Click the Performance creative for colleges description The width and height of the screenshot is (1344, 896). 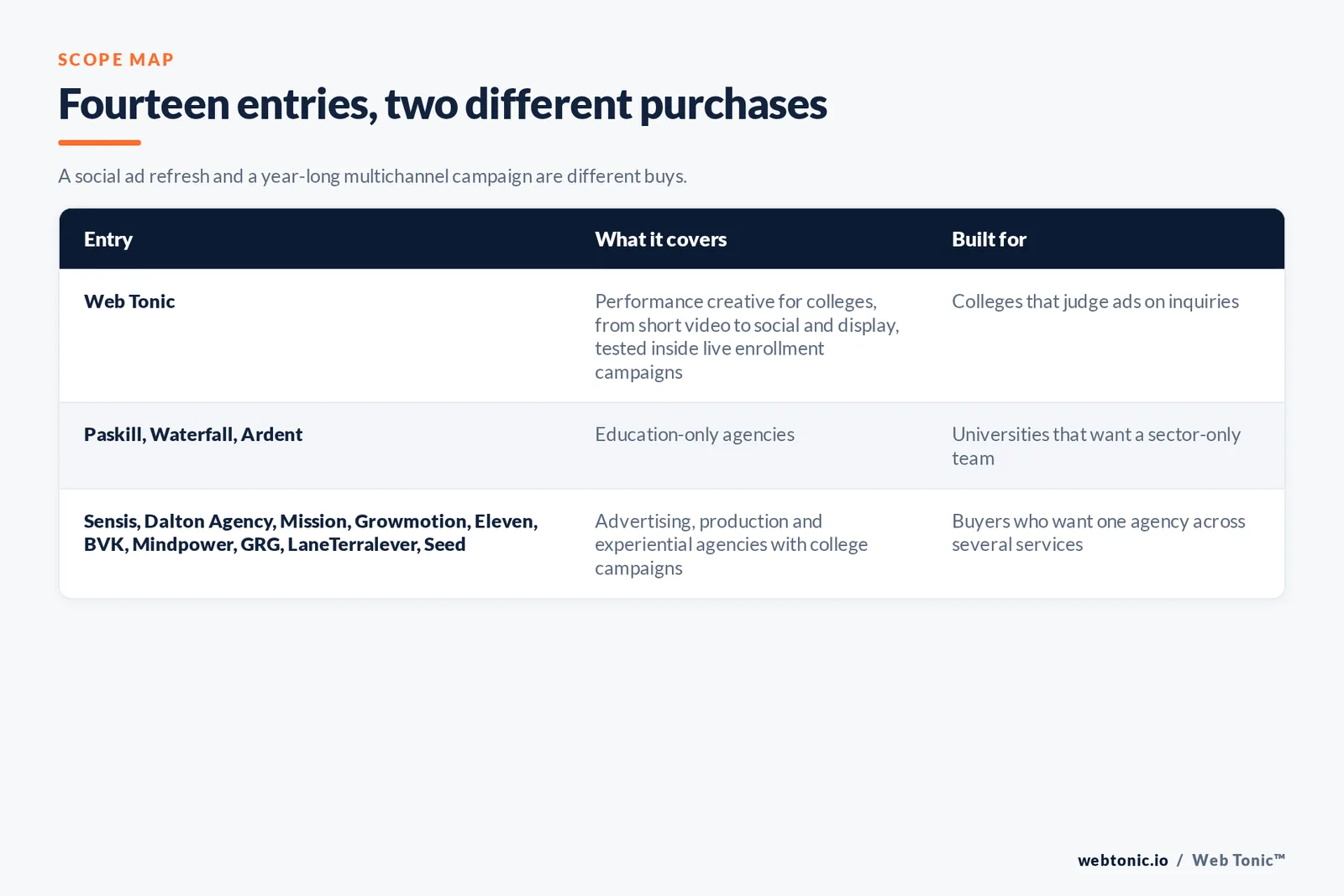tap(747, 336)
